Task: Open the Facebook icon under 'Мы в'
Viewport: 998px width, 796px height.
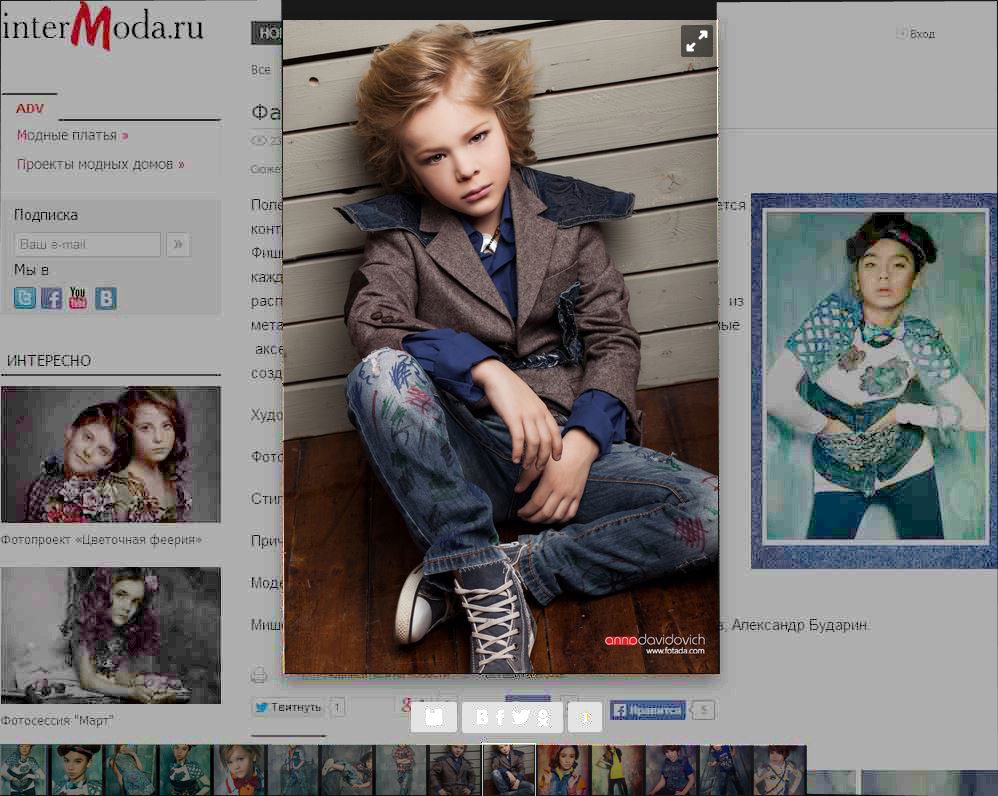Action: (52, 298)
